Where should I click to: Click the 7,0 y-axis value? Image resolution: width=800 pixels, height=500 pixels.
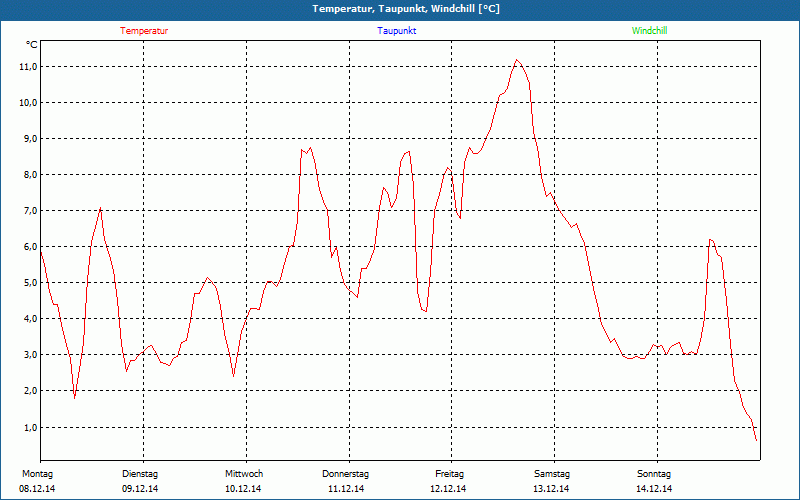(29, 211)
